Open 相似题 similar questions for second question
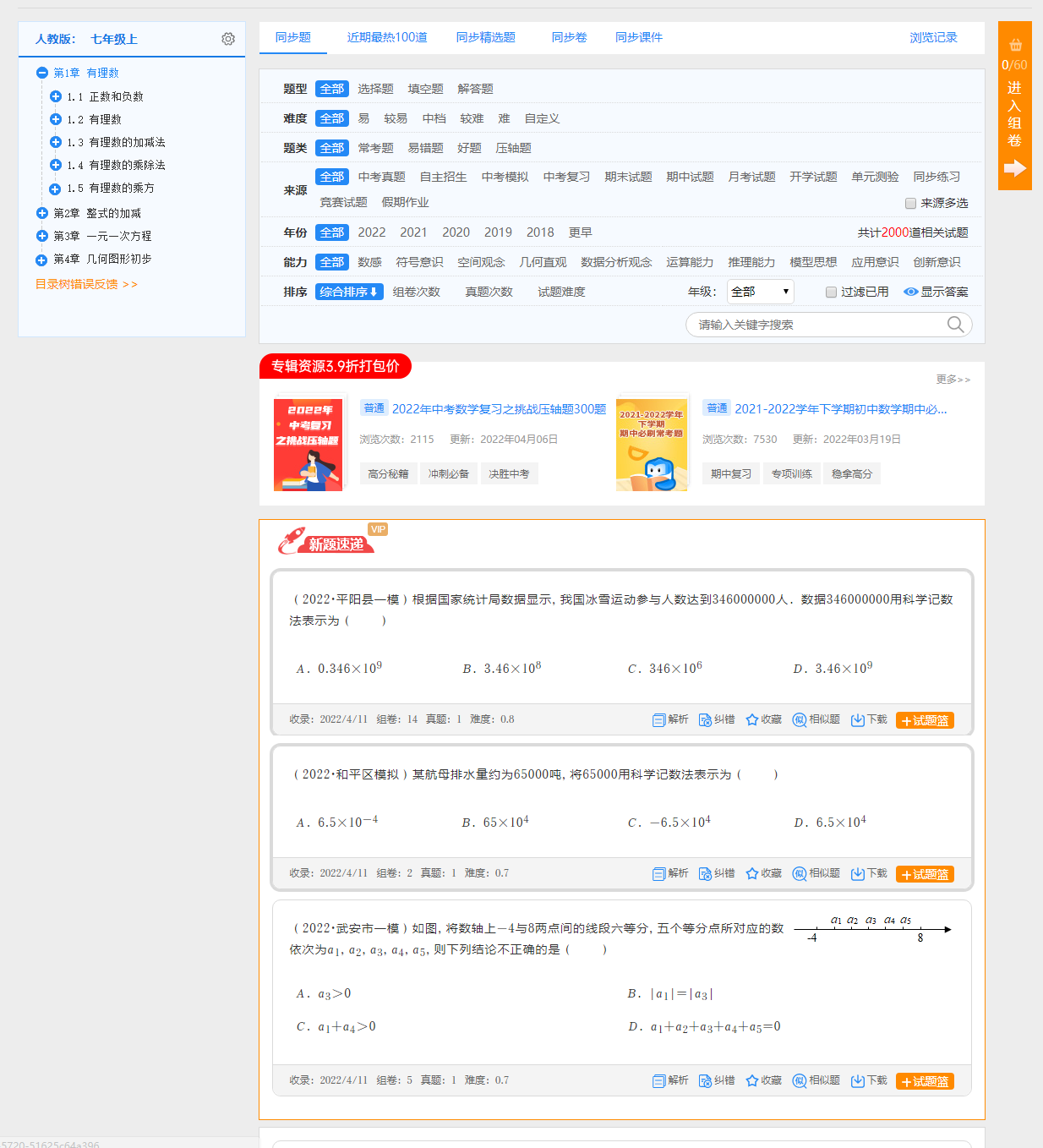1043x1148 pixels. 816,873
